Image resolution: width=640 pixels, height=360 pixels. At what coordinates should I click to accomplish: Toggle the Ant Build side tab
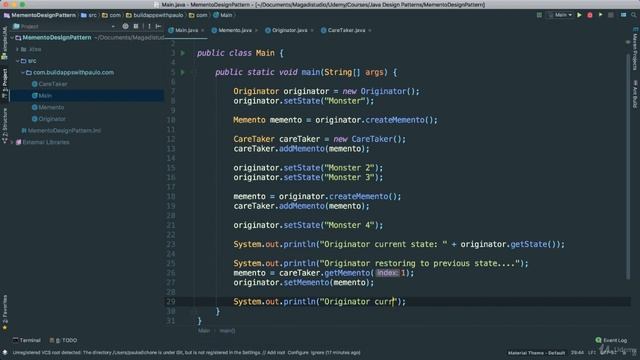click(x=635, y=93)
